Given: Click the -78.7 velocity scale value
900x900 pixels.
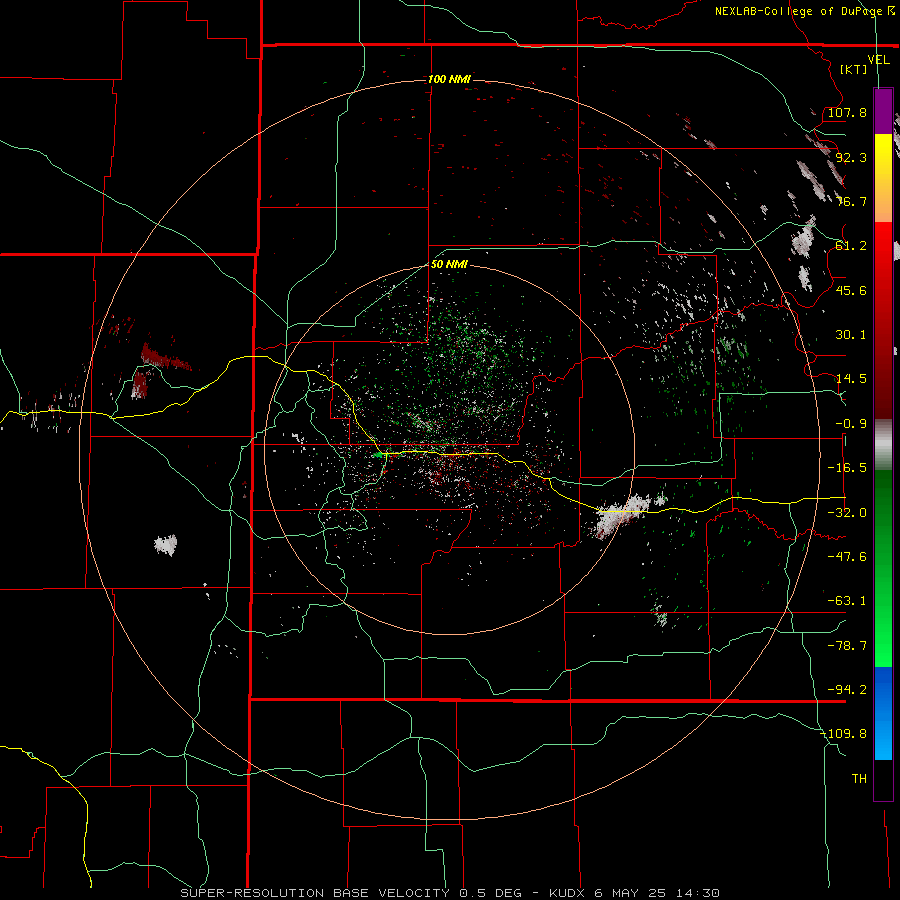Looking at the screenshot, I should pos(847,646).
